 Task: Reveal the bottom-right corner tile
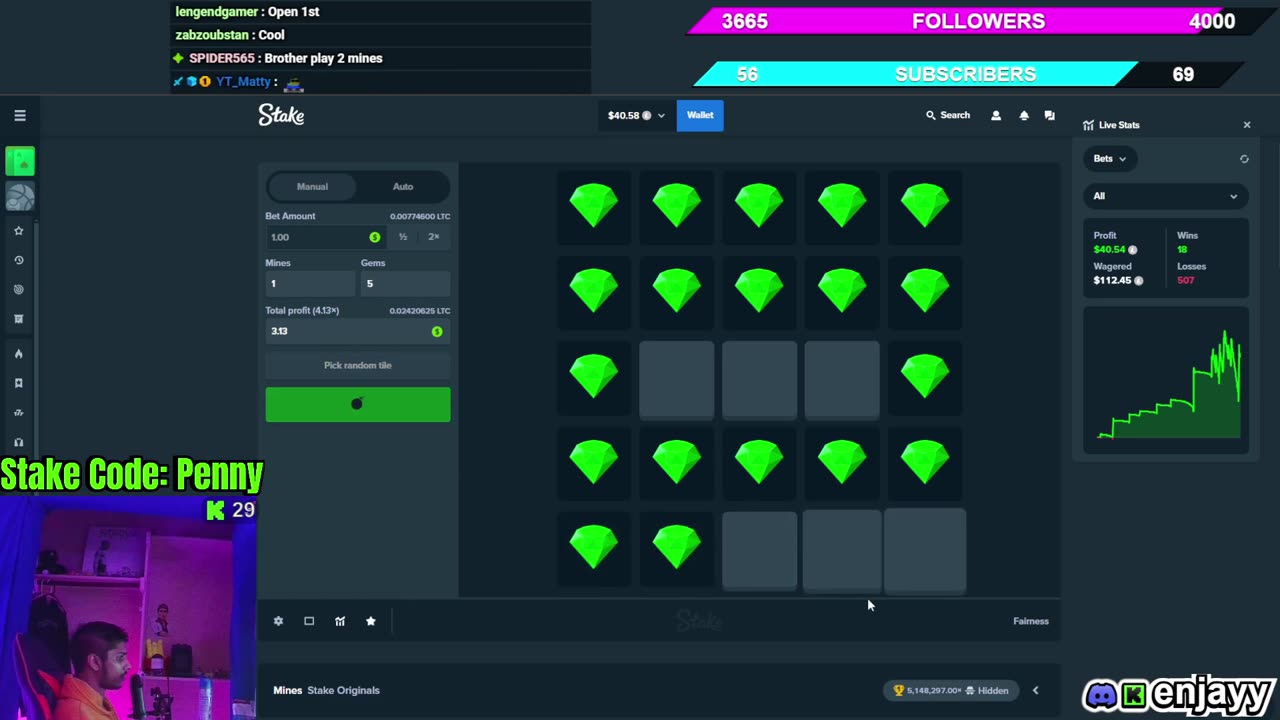click(925, 550)
